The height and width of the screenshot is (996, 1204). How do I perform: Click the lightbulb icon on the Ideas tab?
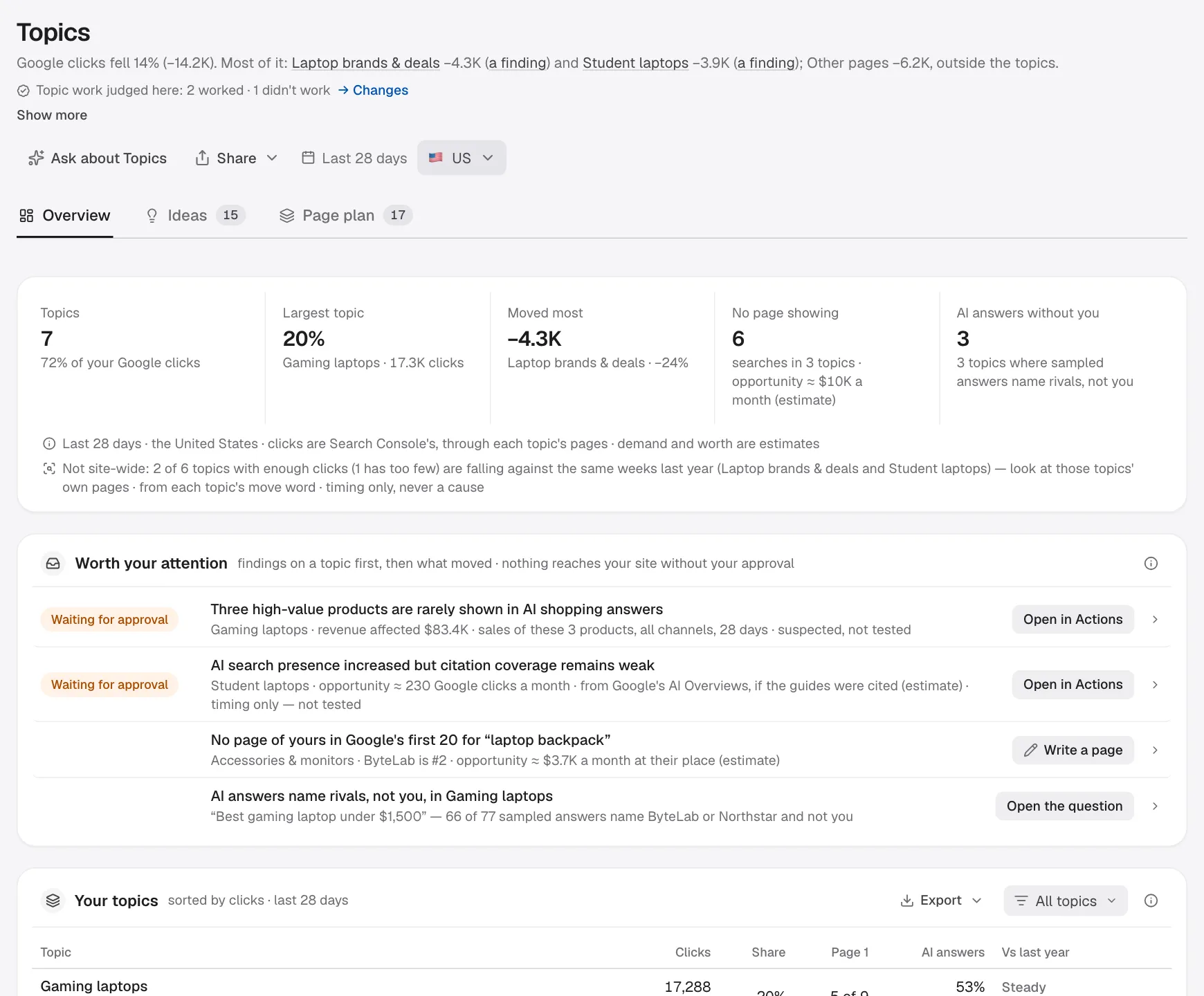[x=152, y=216]
